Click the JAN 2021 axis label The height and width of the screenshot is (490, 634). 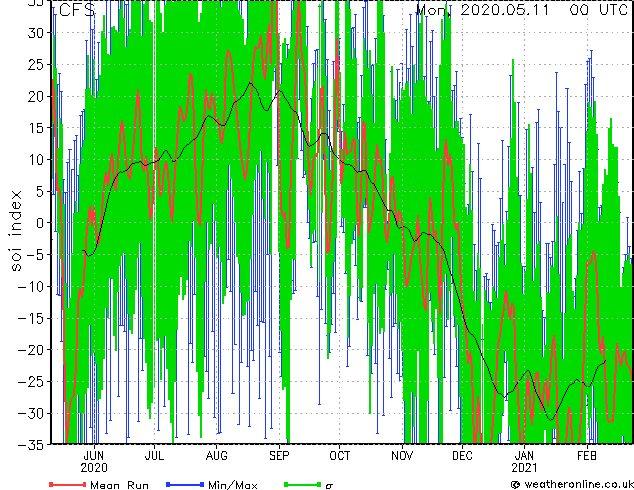coord(524,462)
